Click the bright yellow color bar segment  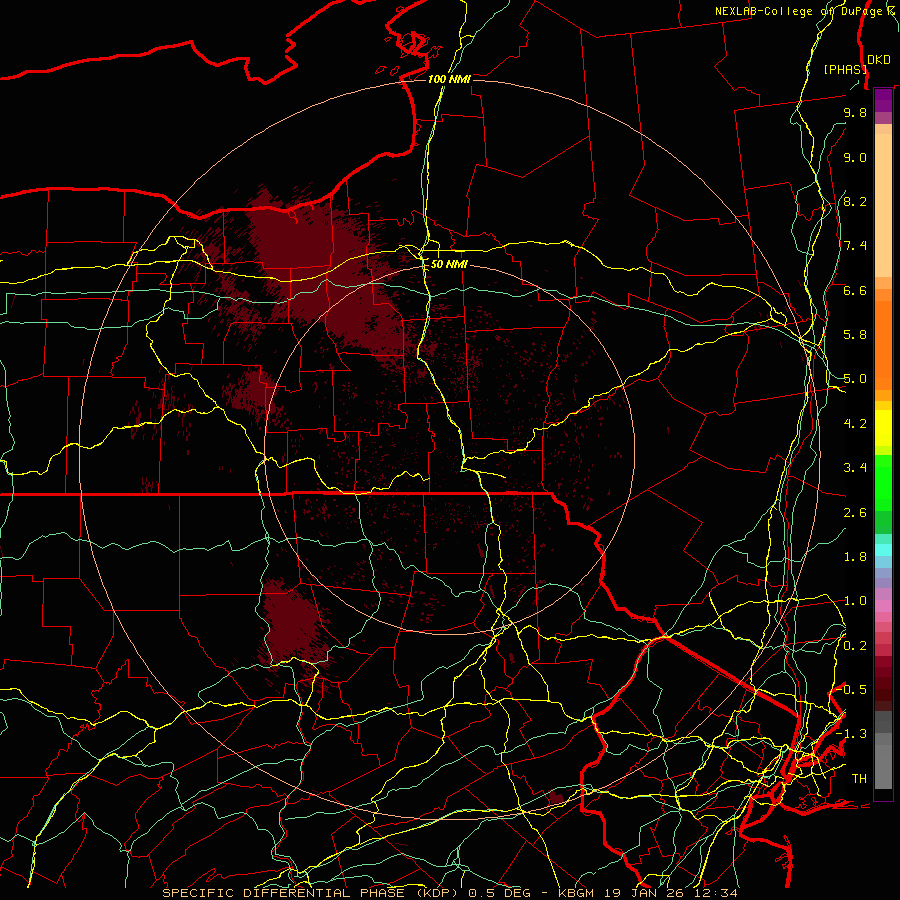[x=883, y=428]
